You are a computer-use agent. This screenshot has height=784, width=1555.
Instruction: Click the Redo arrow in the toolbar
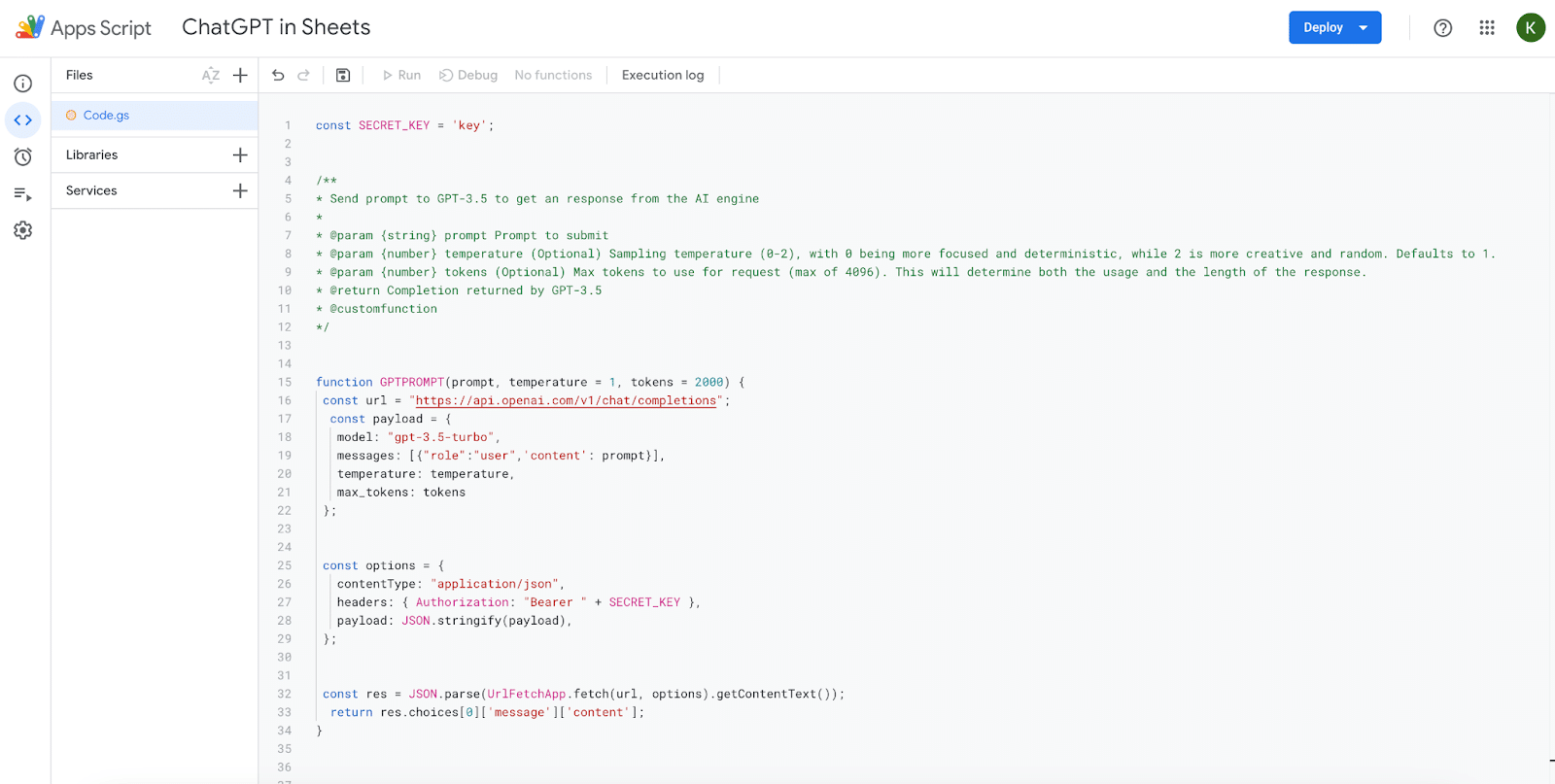[303, 75]
